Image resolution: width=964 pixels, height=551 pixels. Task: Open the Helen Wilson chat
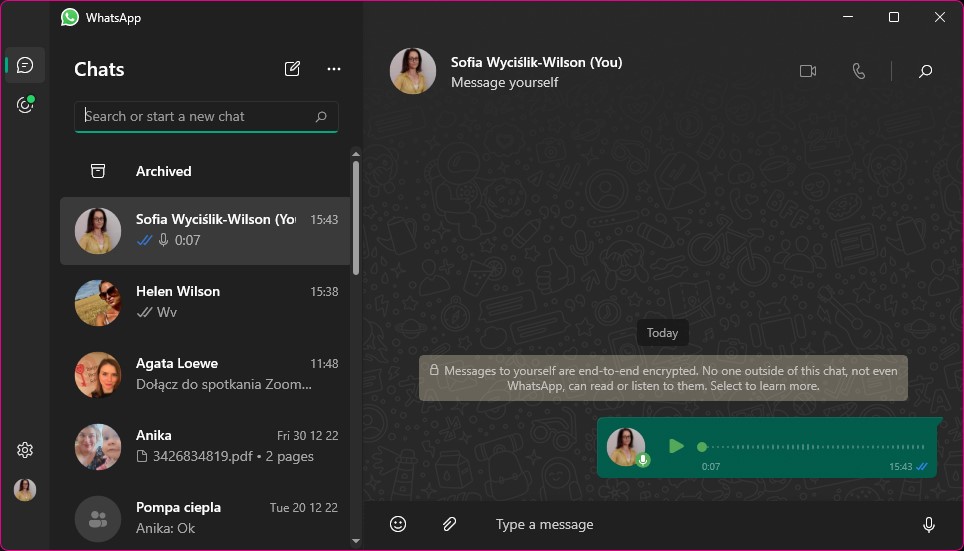[205, 303]
